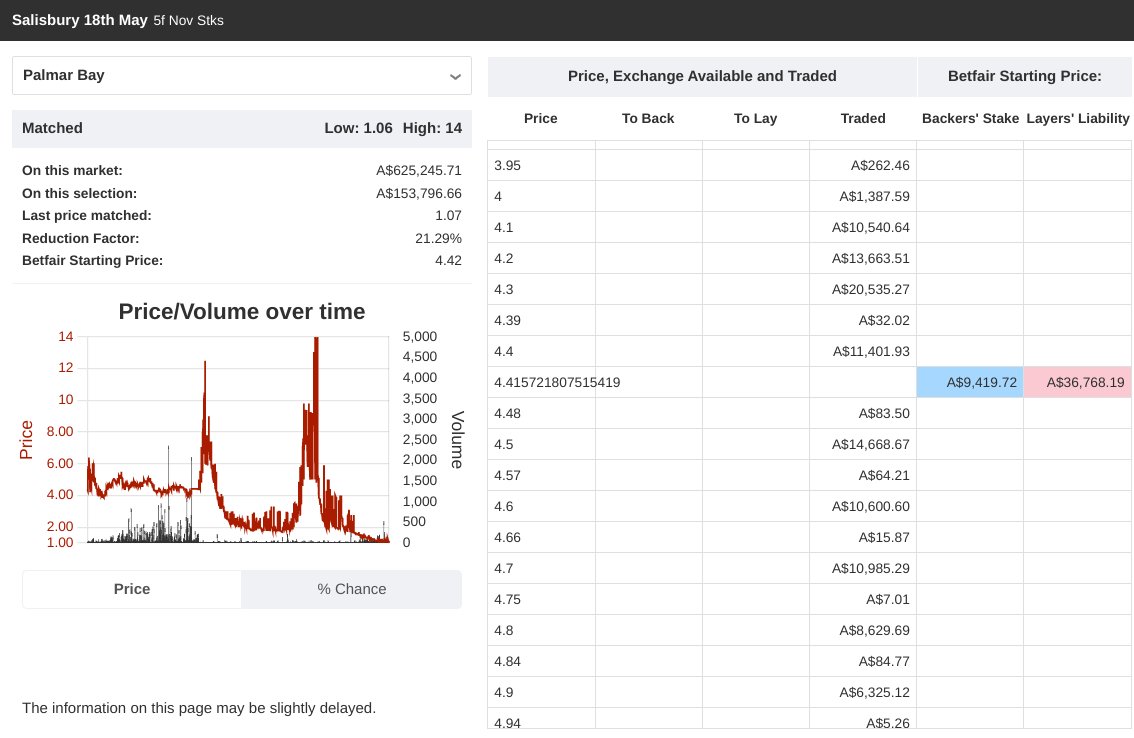Click traded amount A$20,535.27
The height and width of the screenshot is (738, 1134).
coord(870,289)
